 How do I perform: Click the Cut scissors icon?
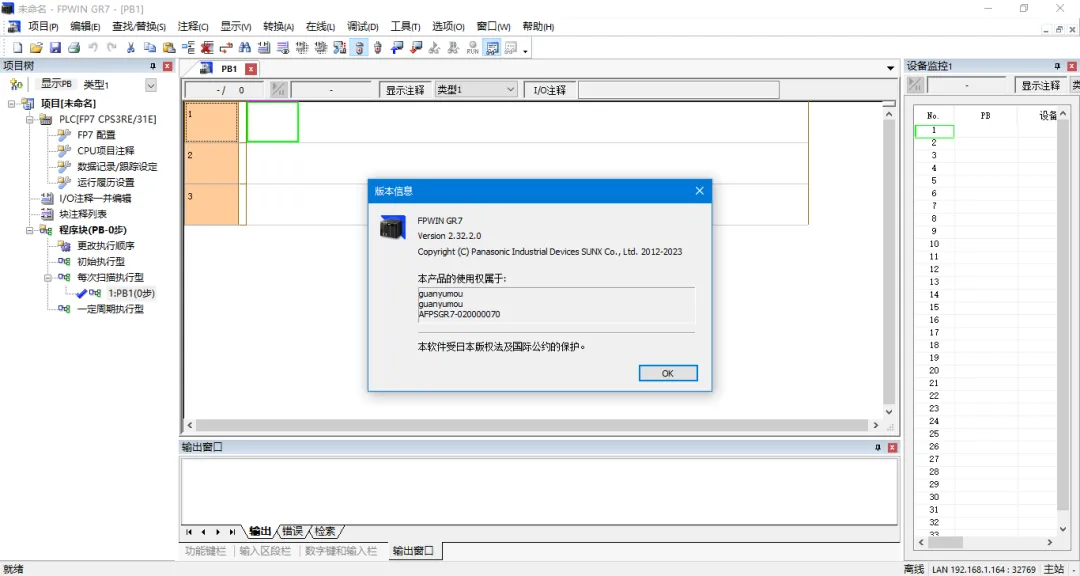130,48
